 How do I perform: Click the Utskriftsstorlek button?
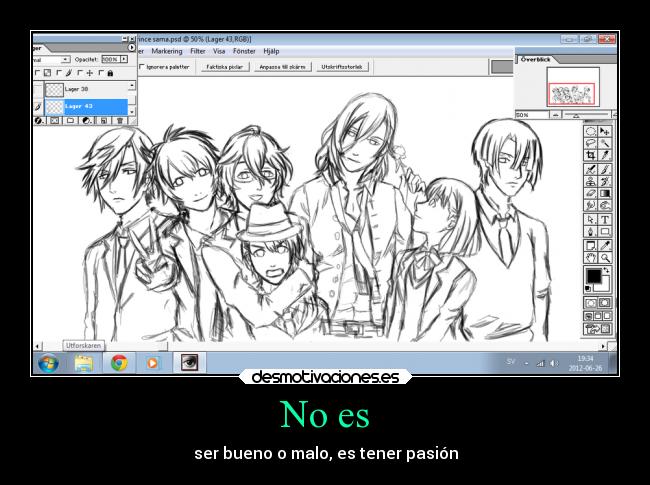pos(342,67)
